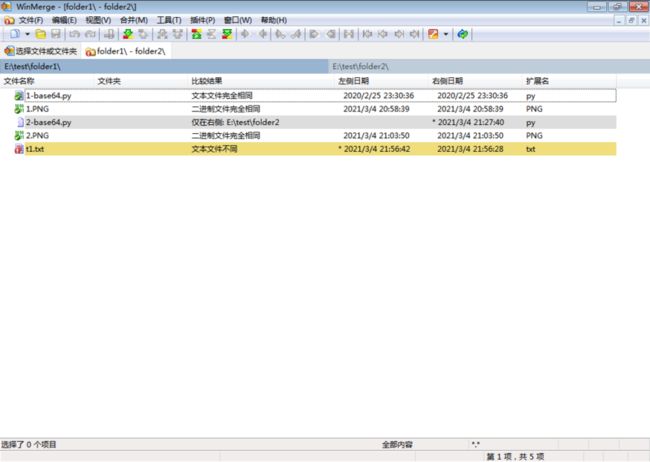This screenshot has width=650, height=462.
Task: Click the Redo toolbar icon
Action: click(x=90, y=34)
